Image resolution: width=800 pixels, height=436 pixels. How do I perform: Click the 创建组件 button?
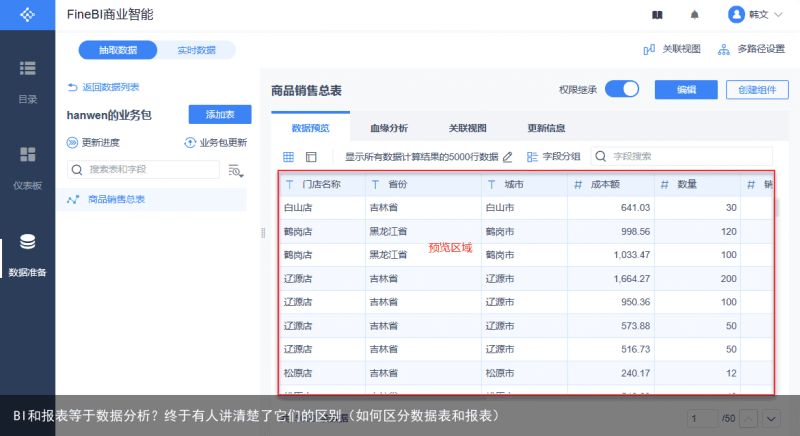tap(757, 90)
